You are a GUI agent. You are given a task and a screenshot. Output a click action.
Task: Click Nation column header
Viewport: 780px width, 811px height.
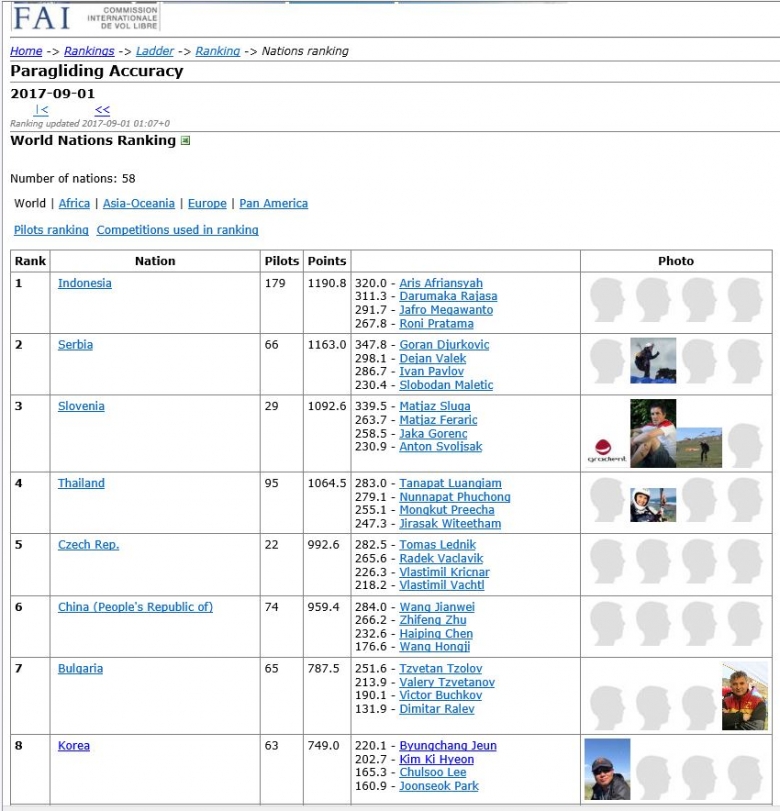(x=155, y=261)
